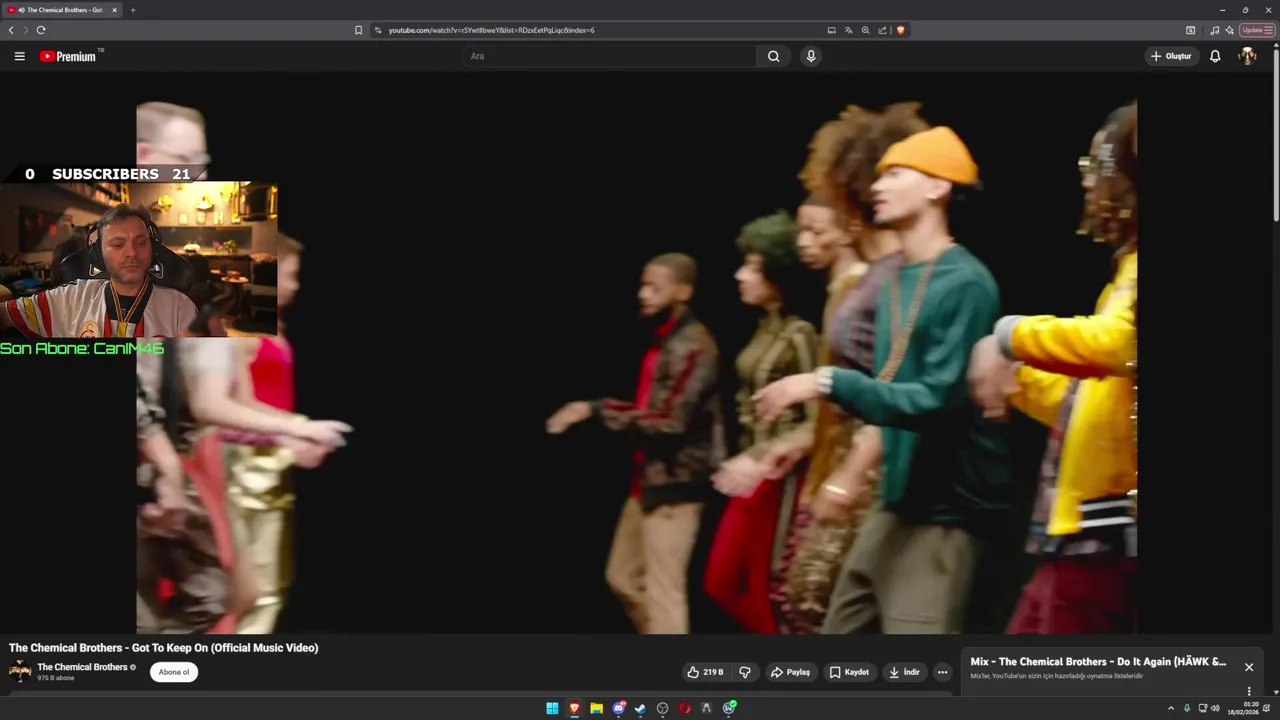Share this page from address bar
This screenshot has width=1280, height=720.
882,30
